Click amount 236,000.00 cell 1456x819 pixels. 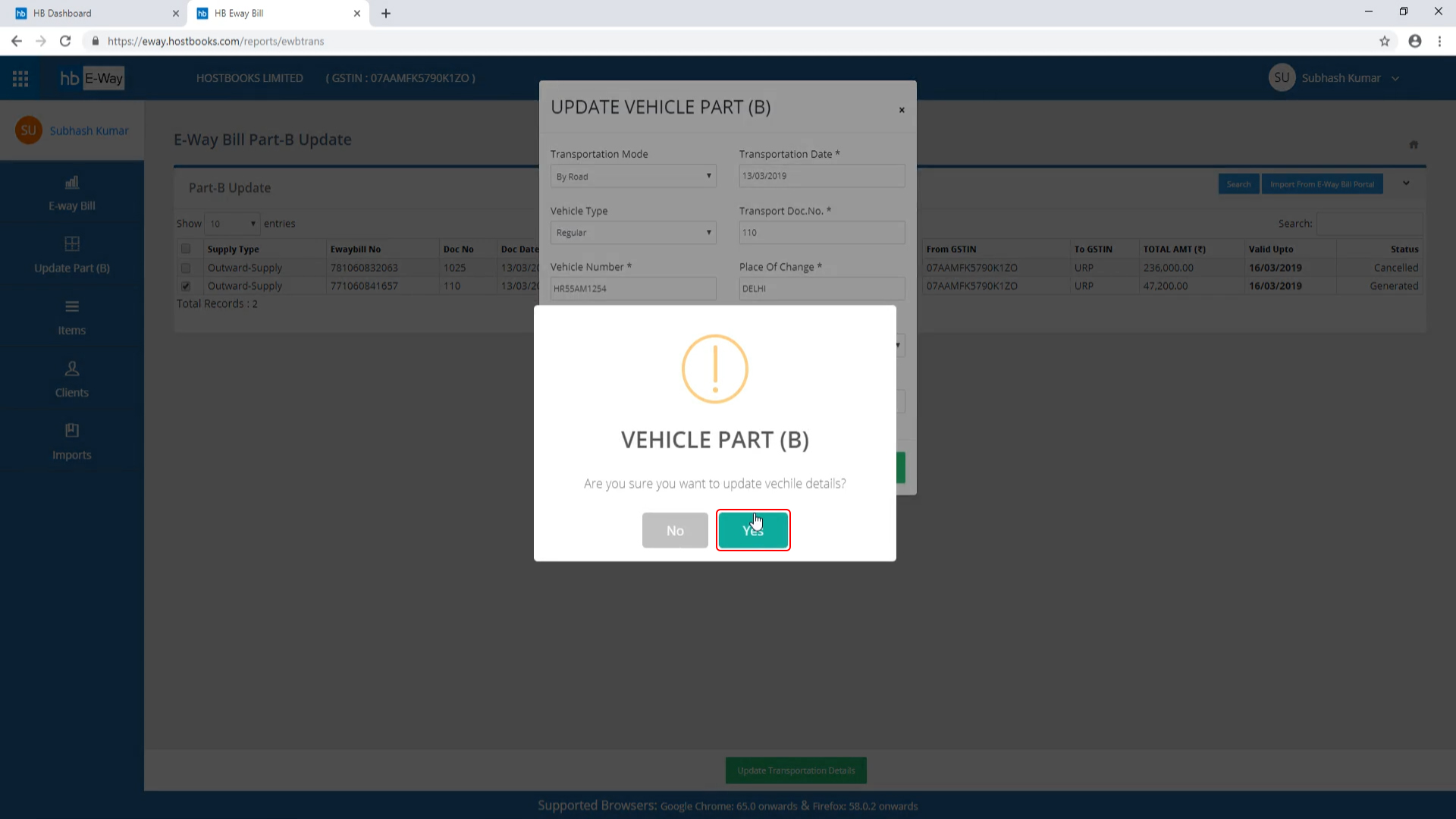1169,268
